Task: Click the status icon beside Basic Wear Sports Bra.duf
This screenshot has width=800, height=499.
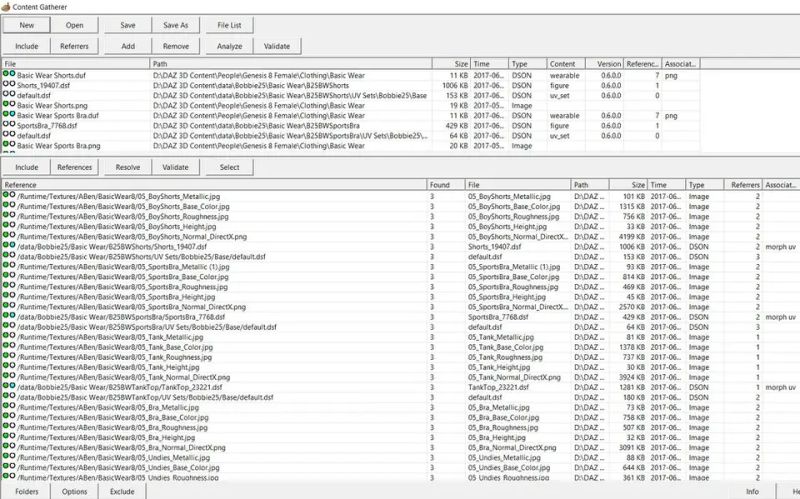Action: click(x=9, y=115)
